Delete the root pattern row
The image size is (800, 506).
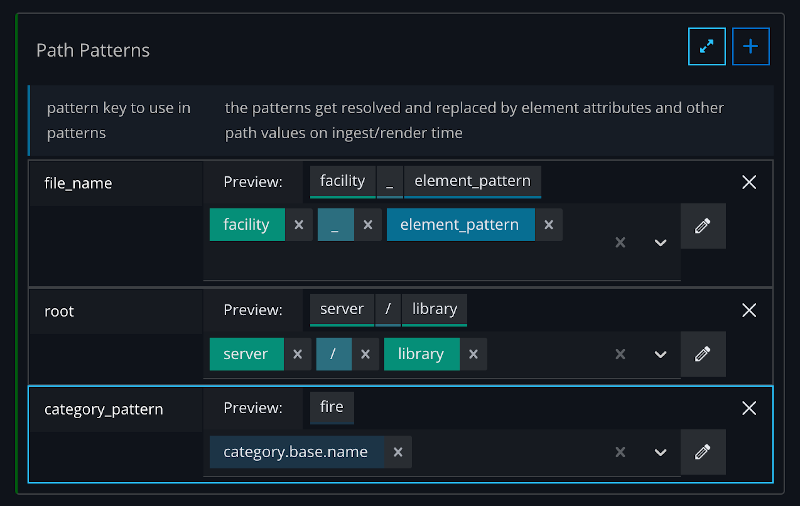[x=749, y=310]
